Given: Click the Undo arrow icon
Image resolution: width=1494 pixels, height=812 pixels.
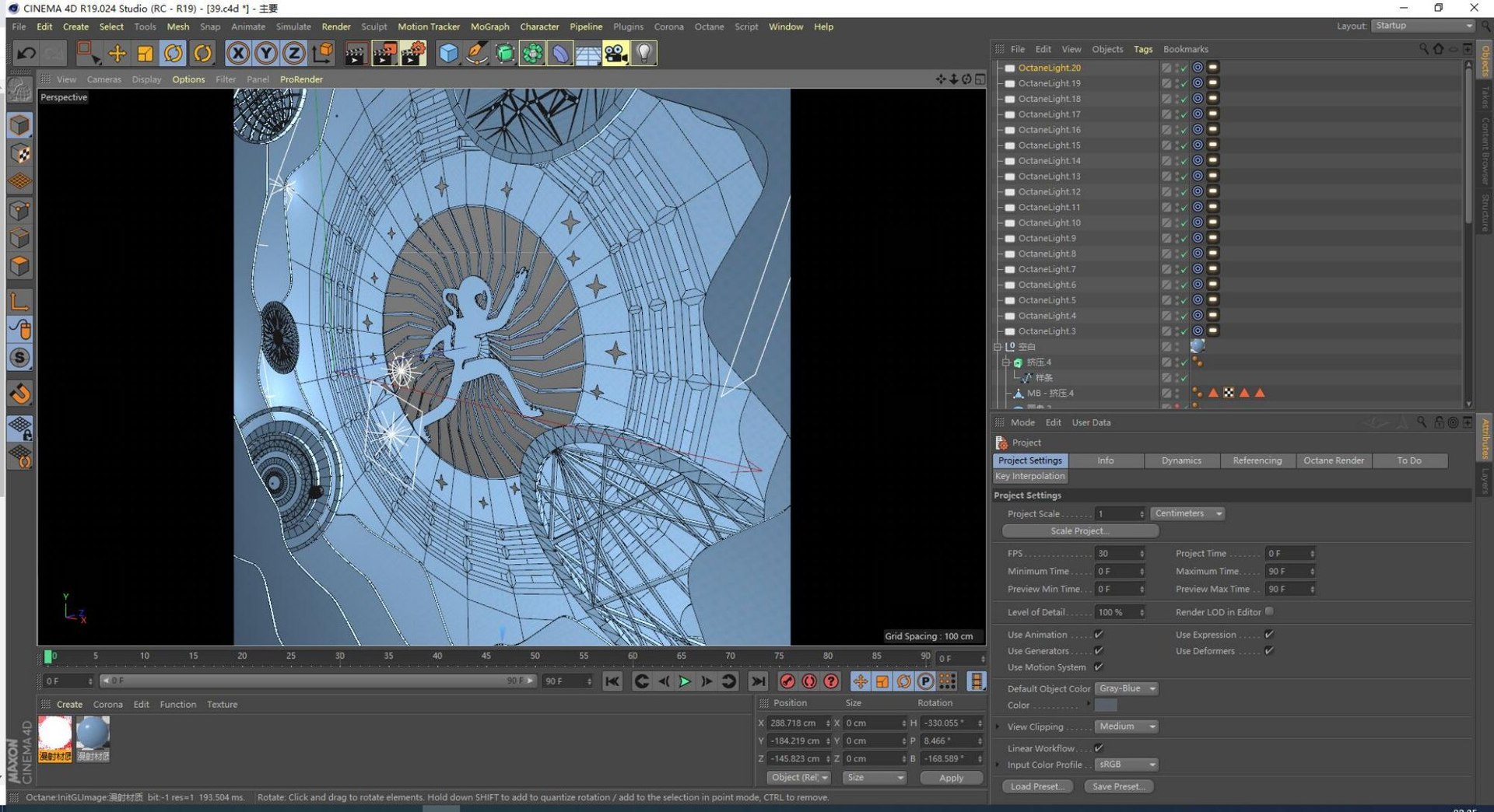Looking at the screenshot, I should (26, 53).
